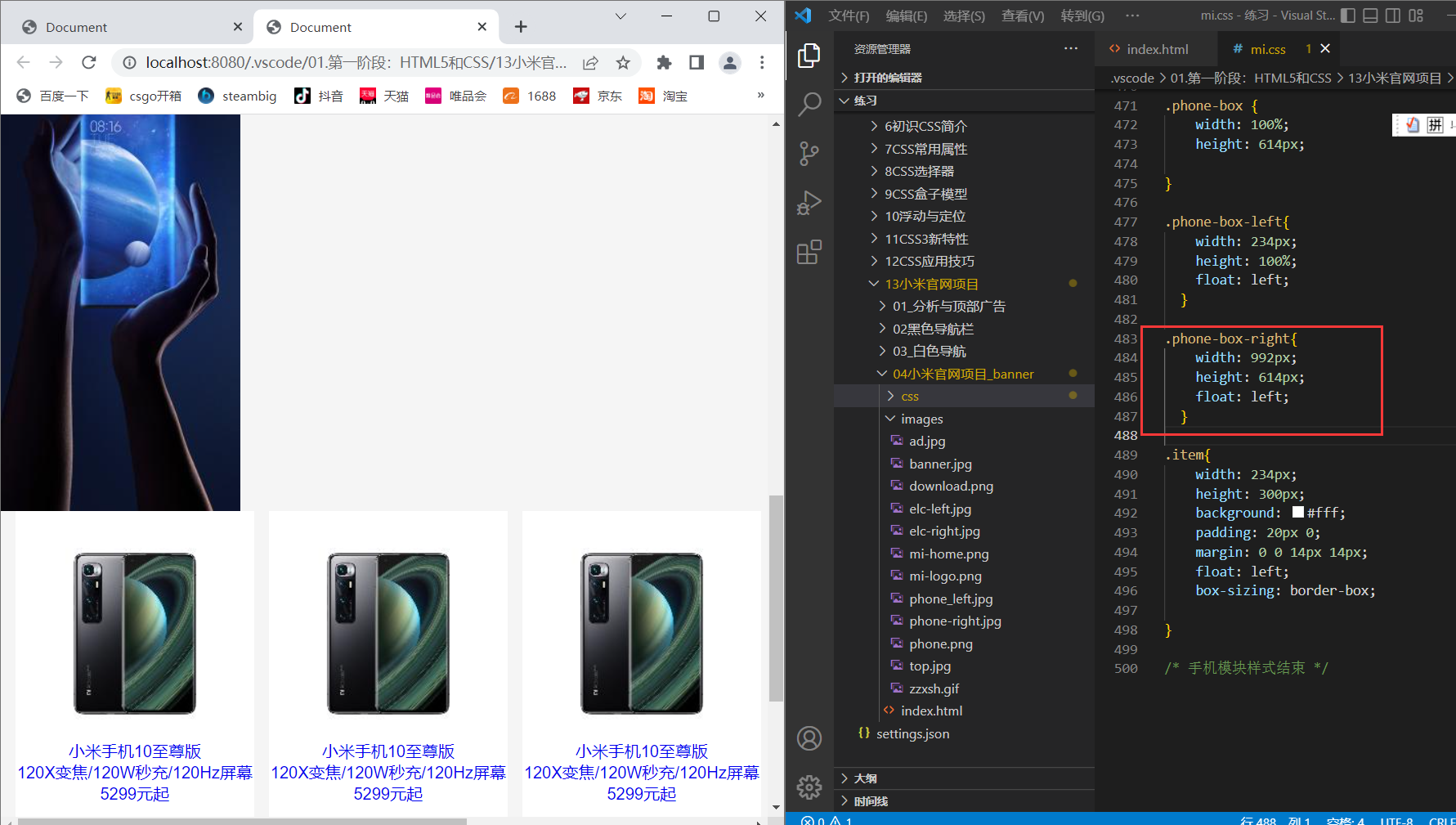The height and width of the screenshot is (825, 1456).
Task: Search tabs dropdown arrow in Chrome
Action: click(x=620, y=16)
